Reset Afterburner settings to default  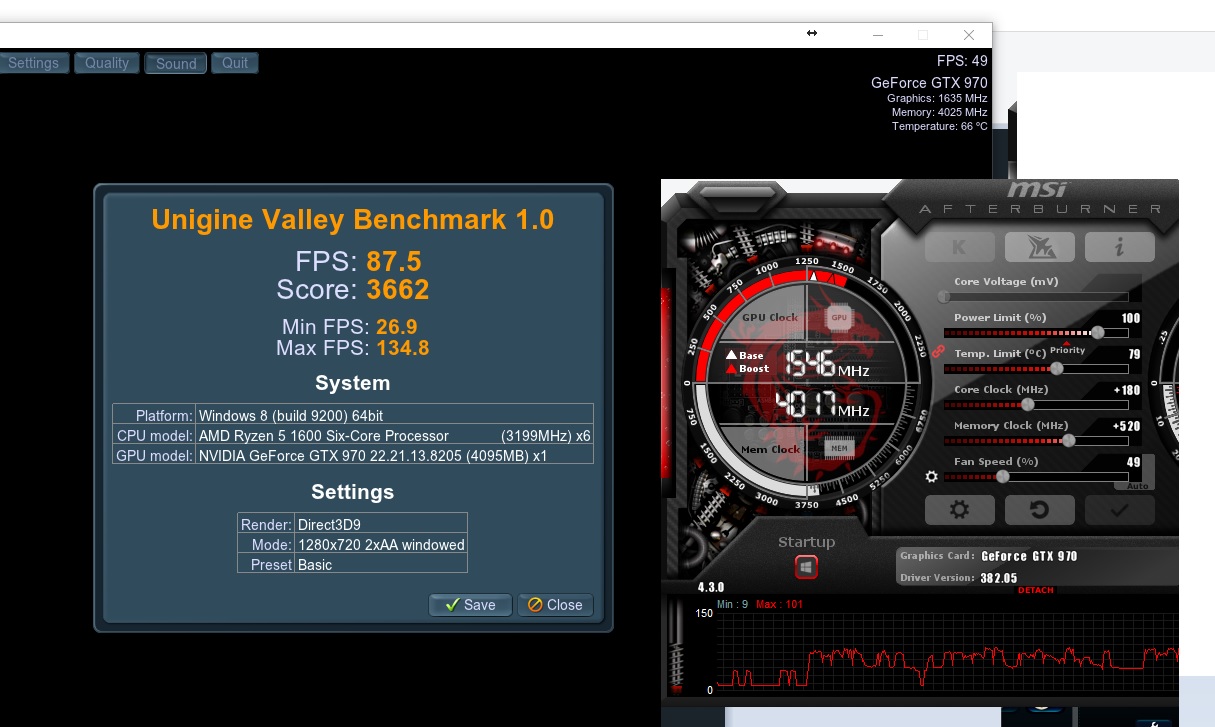[x=1039, y=510]
